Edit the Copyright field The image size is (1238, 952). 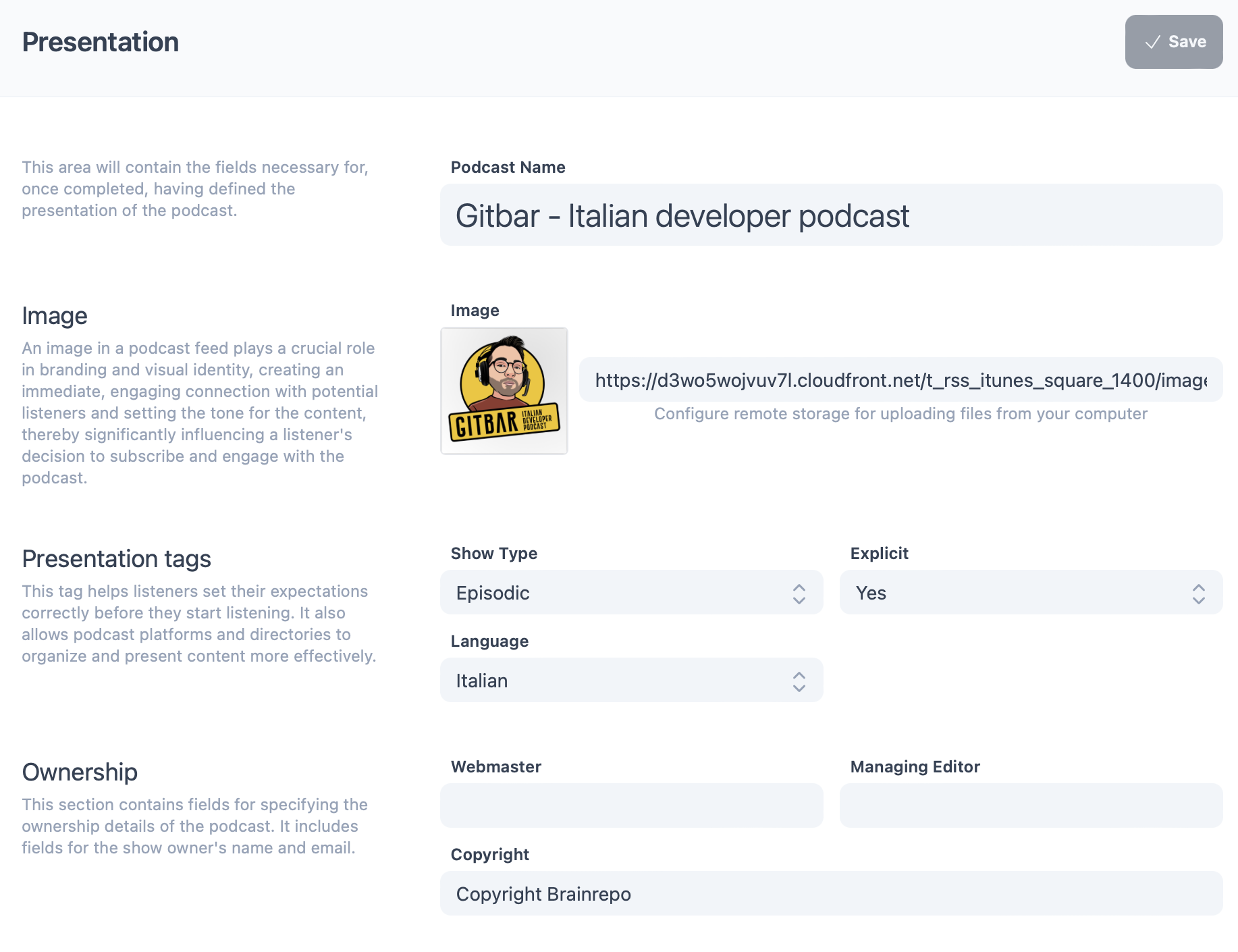click(831, 893)
